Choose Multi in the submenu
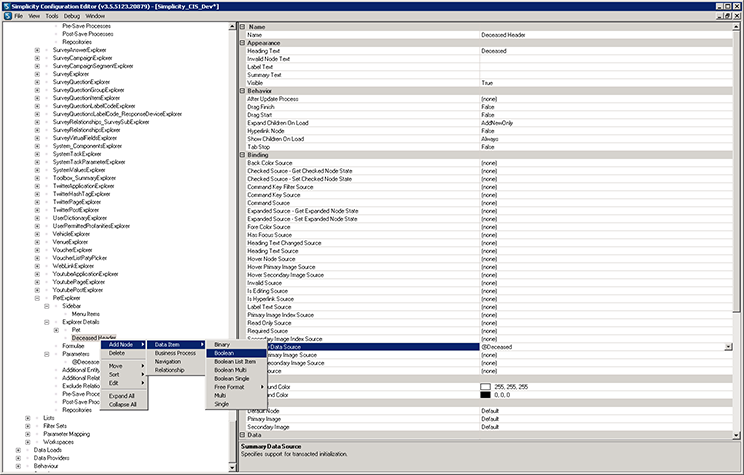This screenshot has width=744, height=475. (x=236, y=395)
